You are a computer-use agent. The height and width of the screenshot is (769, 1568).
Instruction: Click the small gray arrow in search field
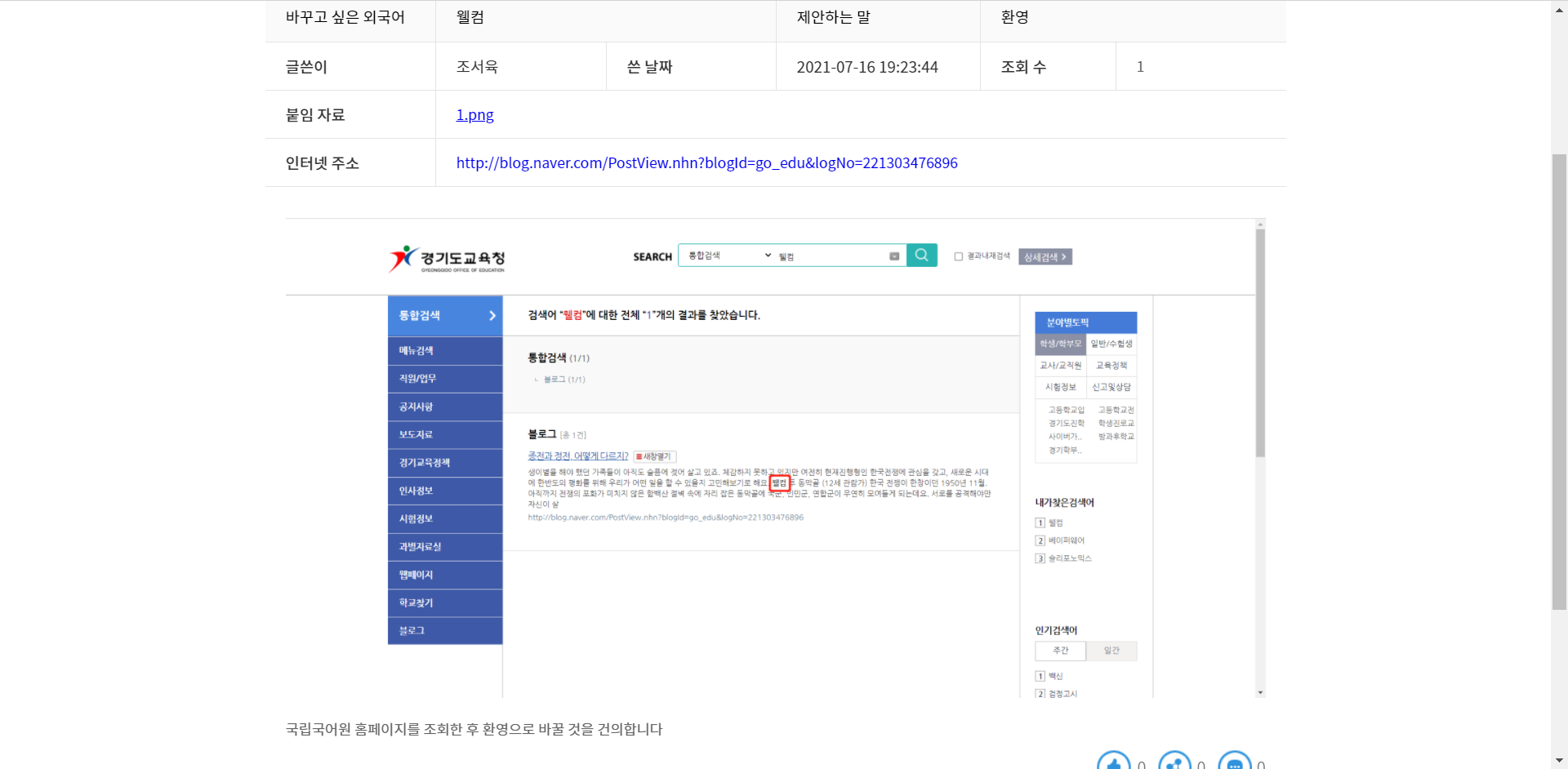click(894, 256)
